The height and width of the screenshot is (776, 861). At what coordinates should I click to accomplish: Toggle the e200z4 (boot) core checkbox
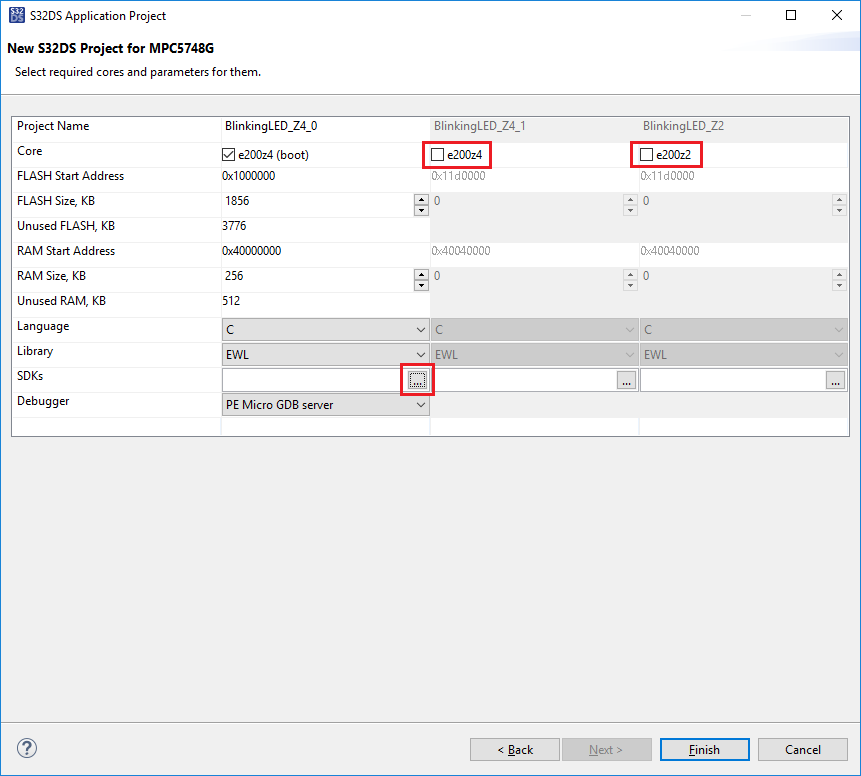click(228, 155)
